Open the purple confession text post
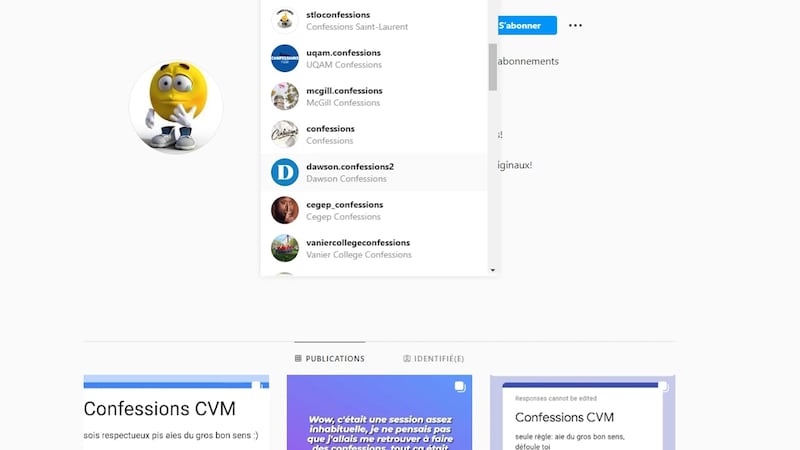800x450 pixels. tap(379, 413)
